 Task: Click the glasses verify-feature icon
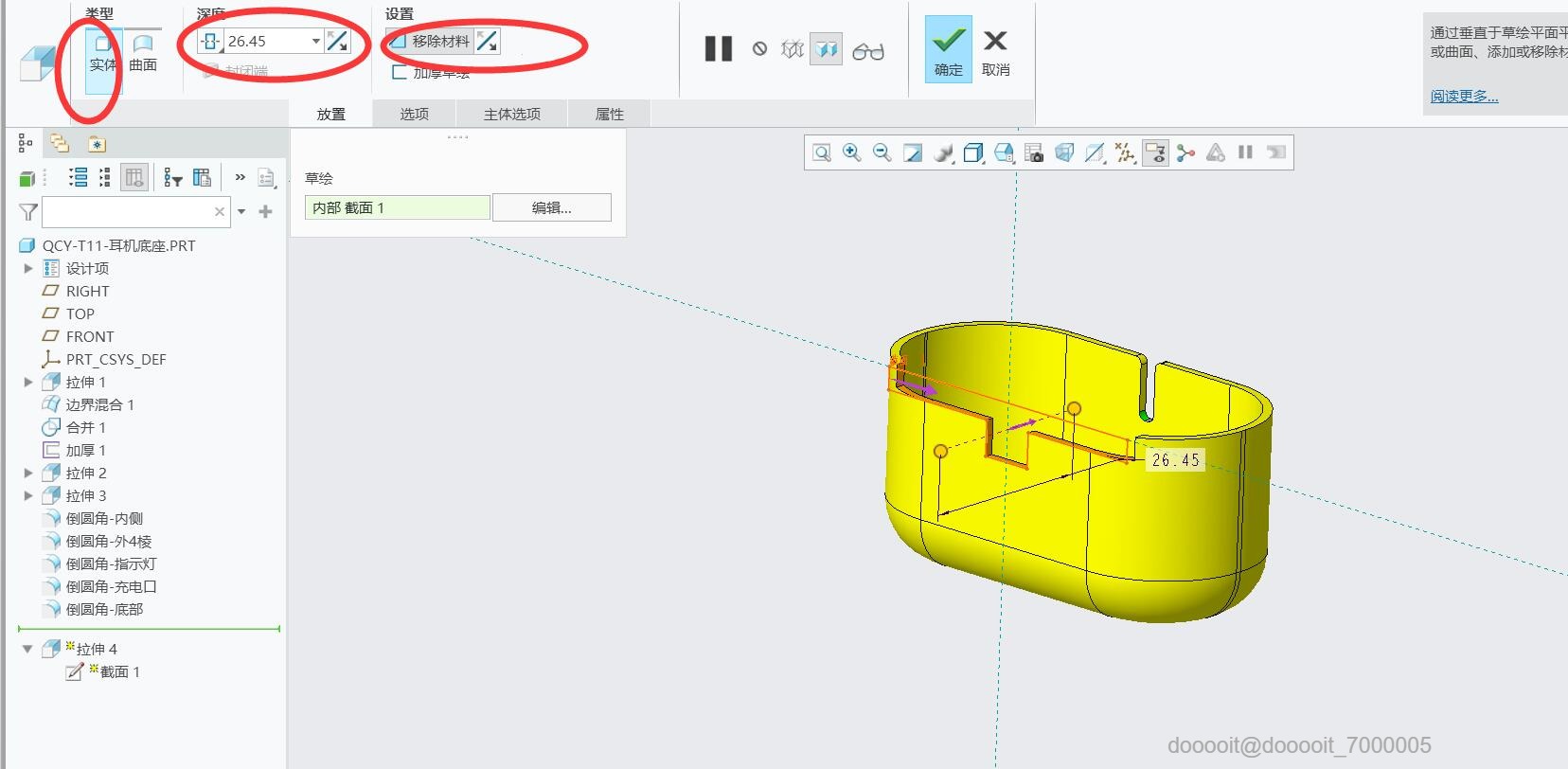[868, 51]
